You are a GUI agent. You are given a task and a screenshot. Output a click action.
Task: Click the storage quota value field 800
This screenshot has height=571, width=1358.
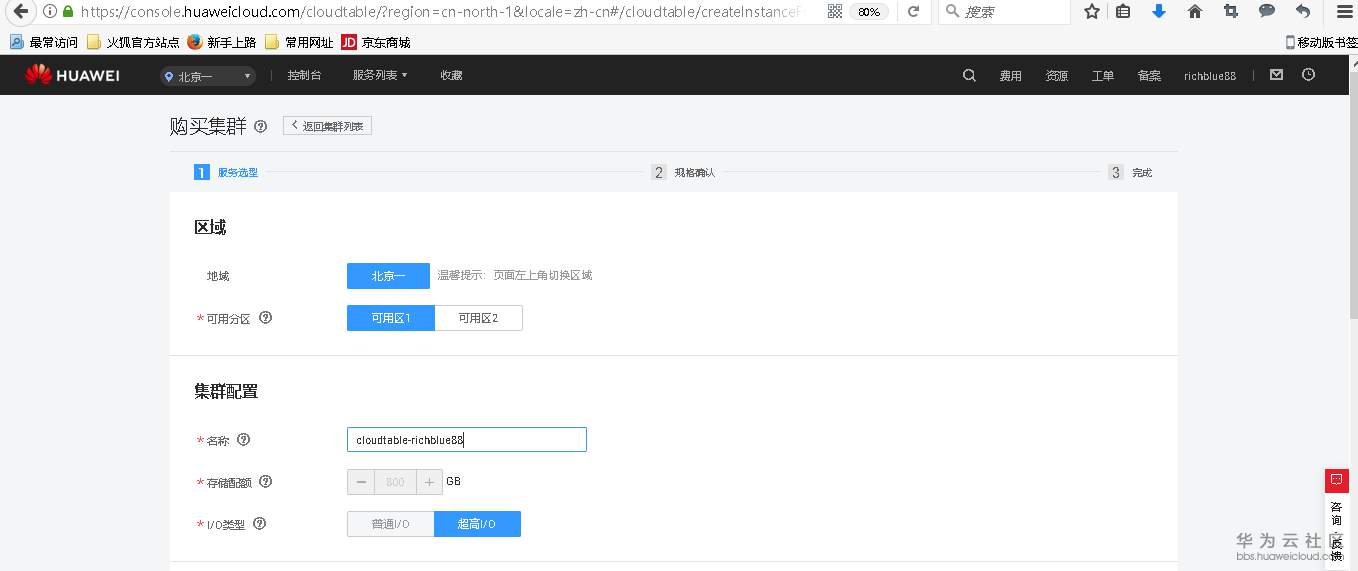395,482
